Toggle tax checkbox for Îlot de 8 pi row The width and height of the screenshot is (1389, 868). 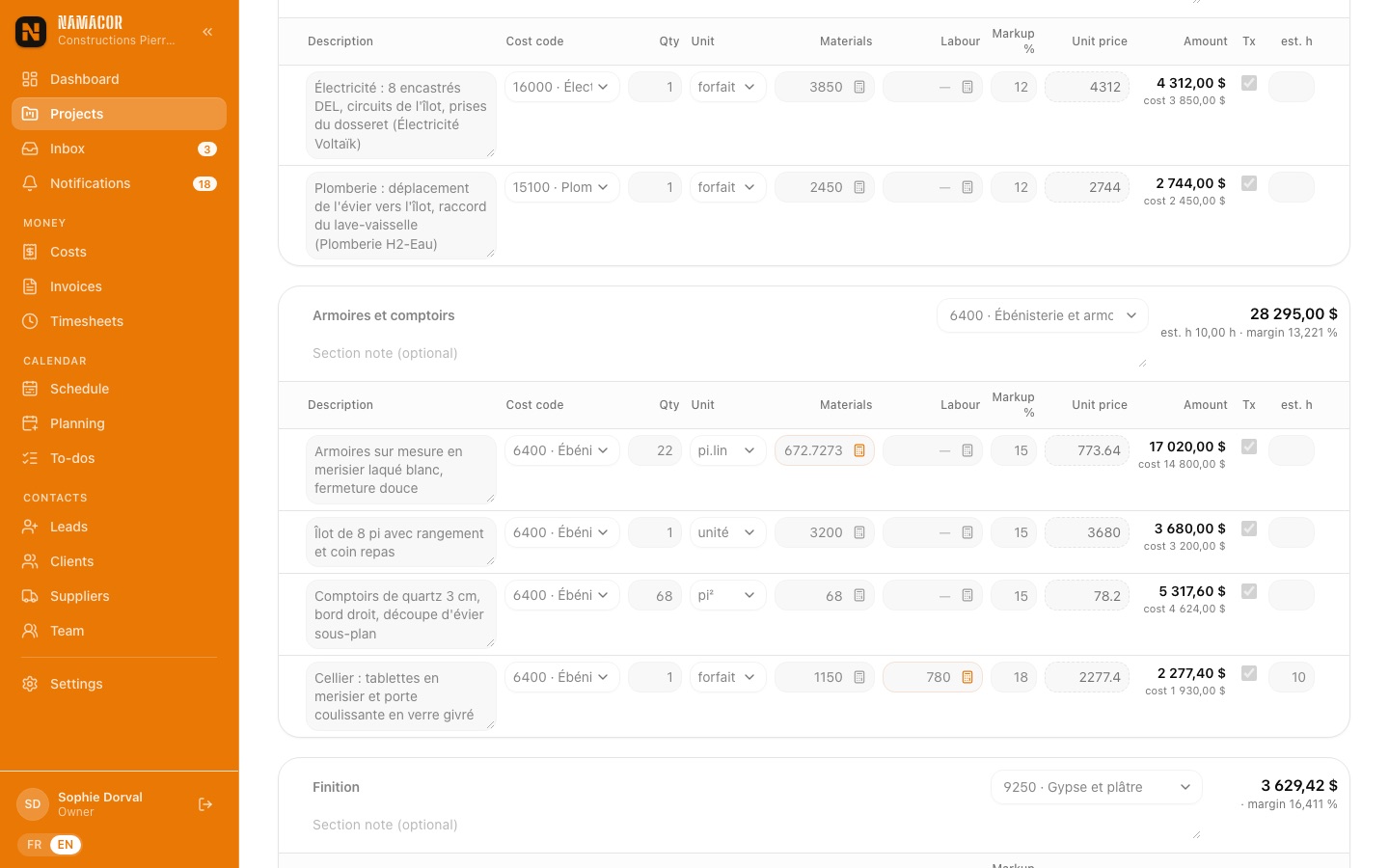coord(1249,529)
